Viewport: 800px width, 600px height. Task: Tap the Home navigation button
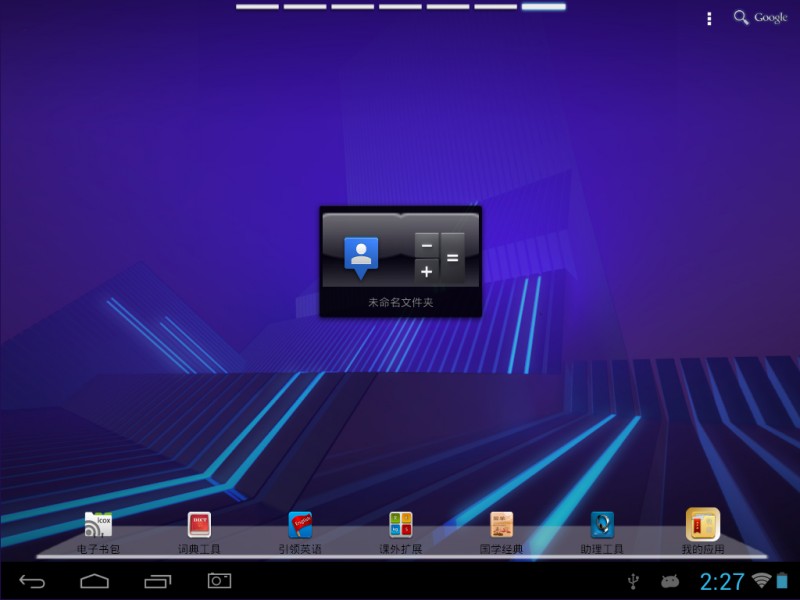coord(94,581)
